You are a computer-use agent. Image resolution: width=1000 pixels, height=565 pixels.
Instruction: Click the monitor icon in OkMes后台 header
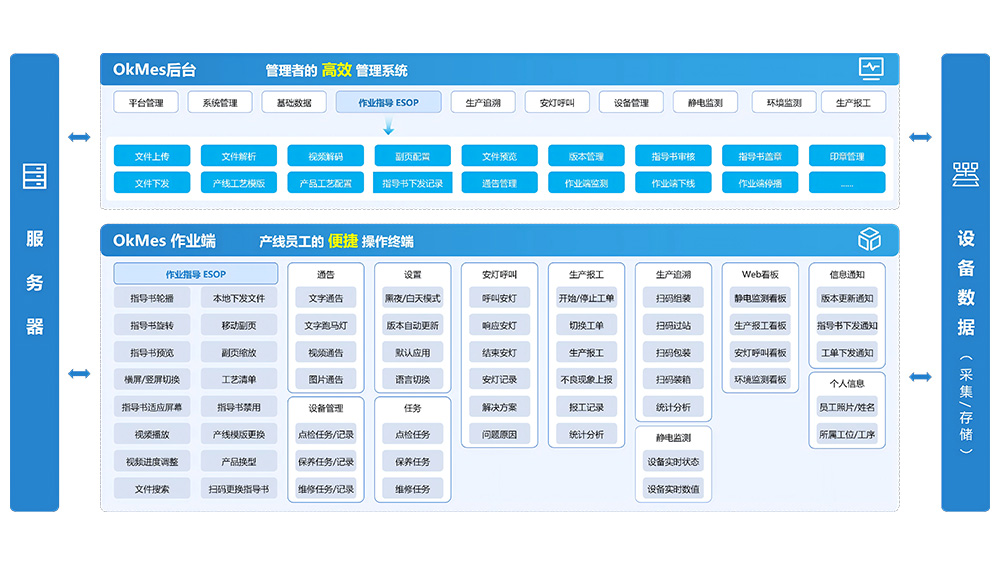[871, 68]
